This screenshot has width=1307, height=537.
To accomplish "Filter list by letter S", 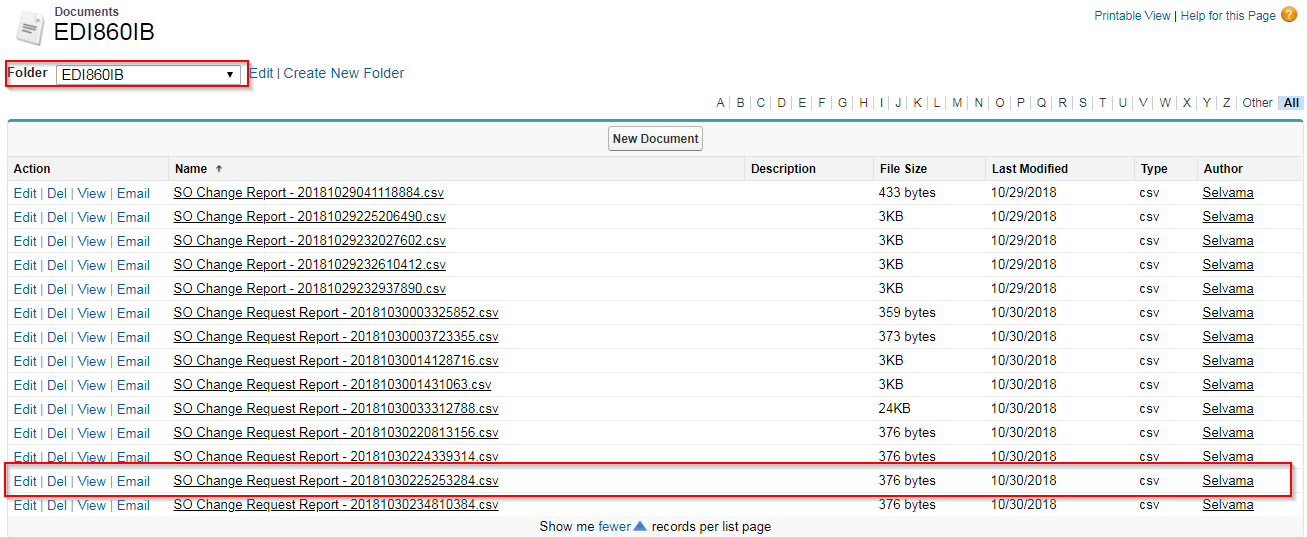I will [1082, 103].
